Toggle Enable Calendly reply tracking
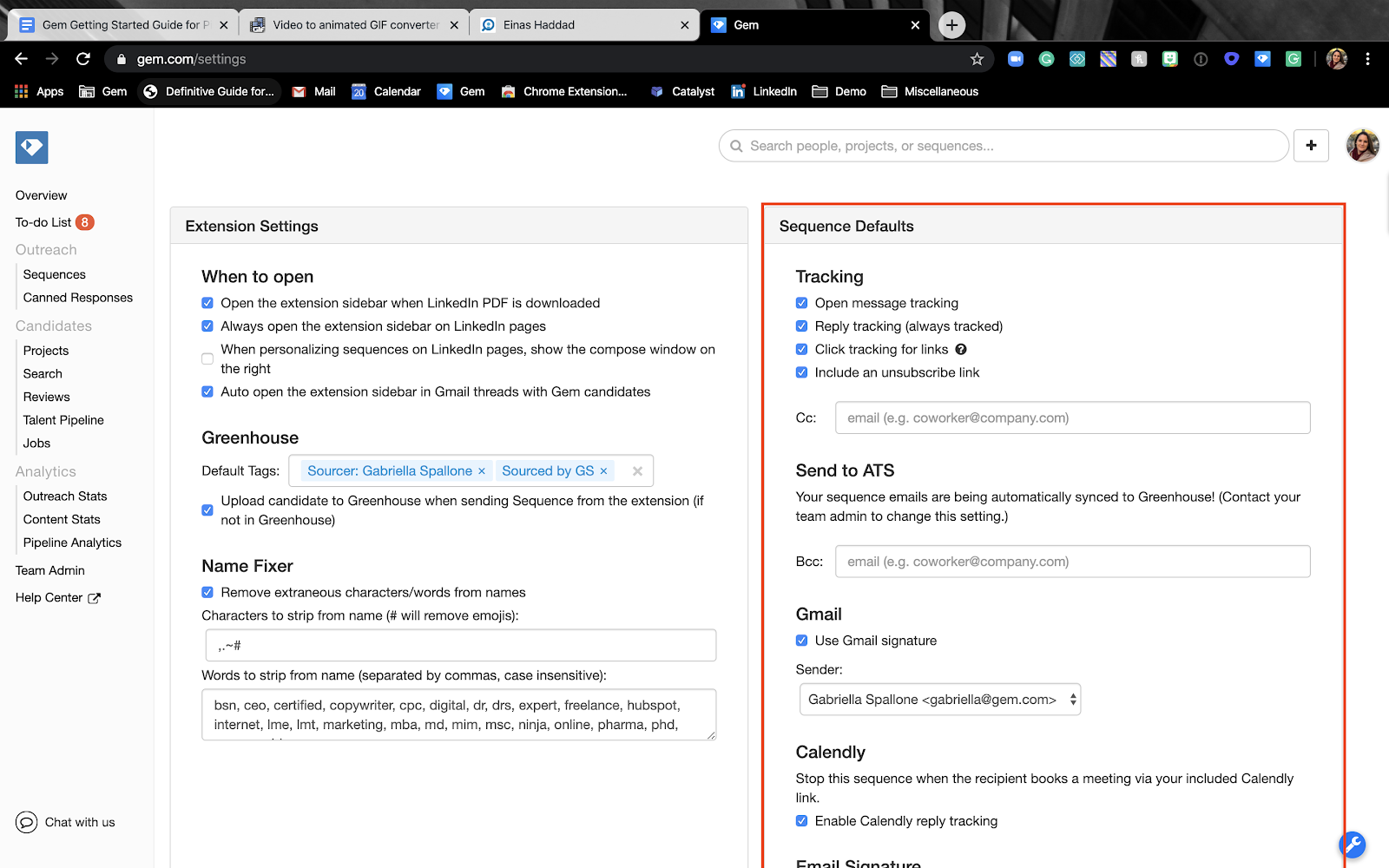 (801, 821)
